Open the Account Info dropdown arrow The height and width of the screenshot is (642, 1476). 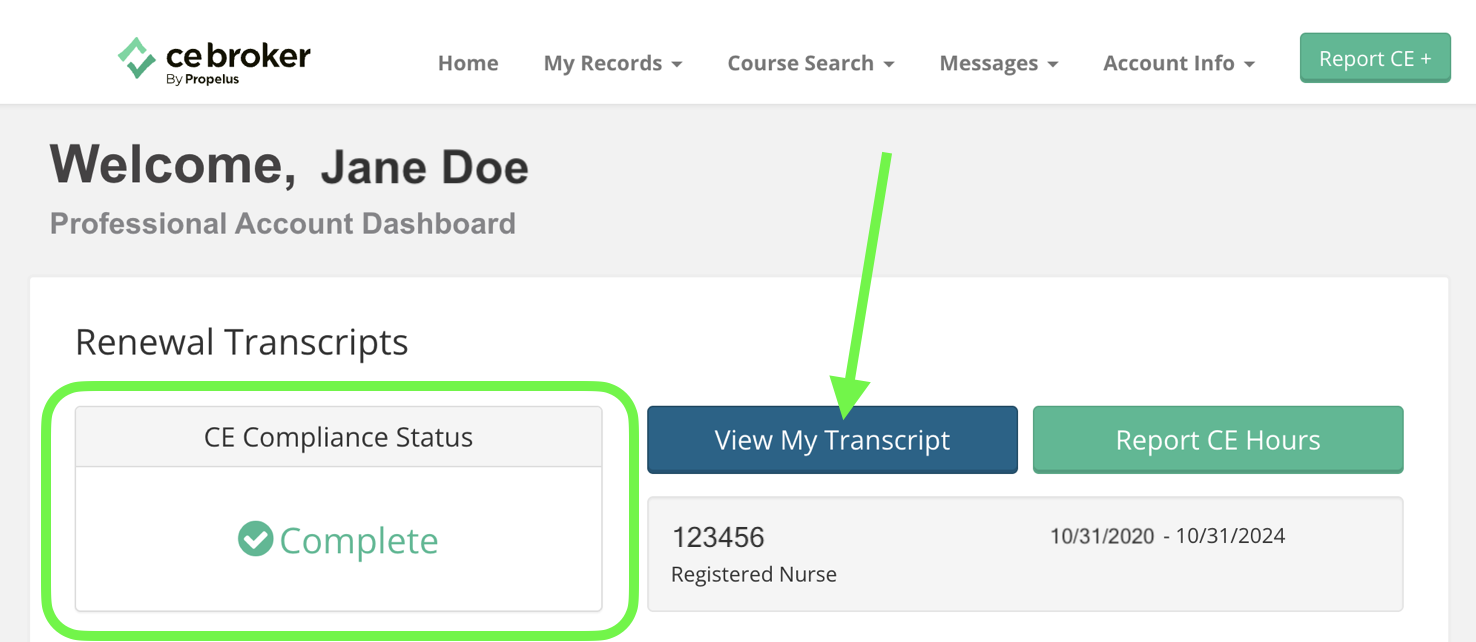pos(1249,64)
